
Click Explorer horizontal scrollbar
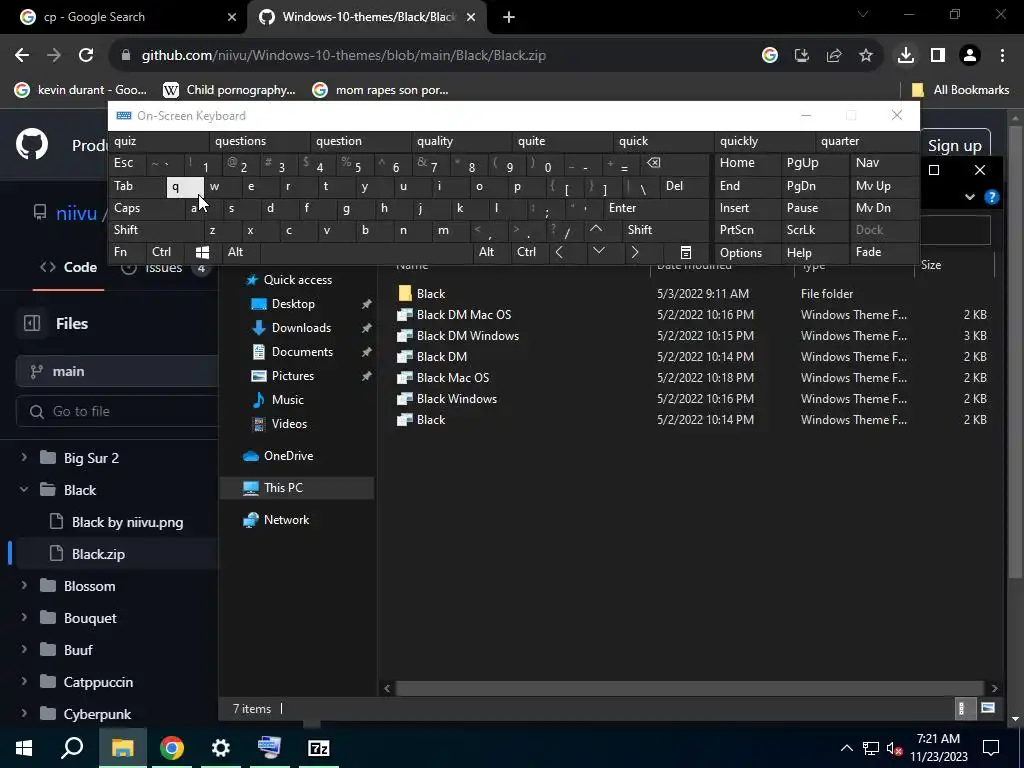pos(689,688)
